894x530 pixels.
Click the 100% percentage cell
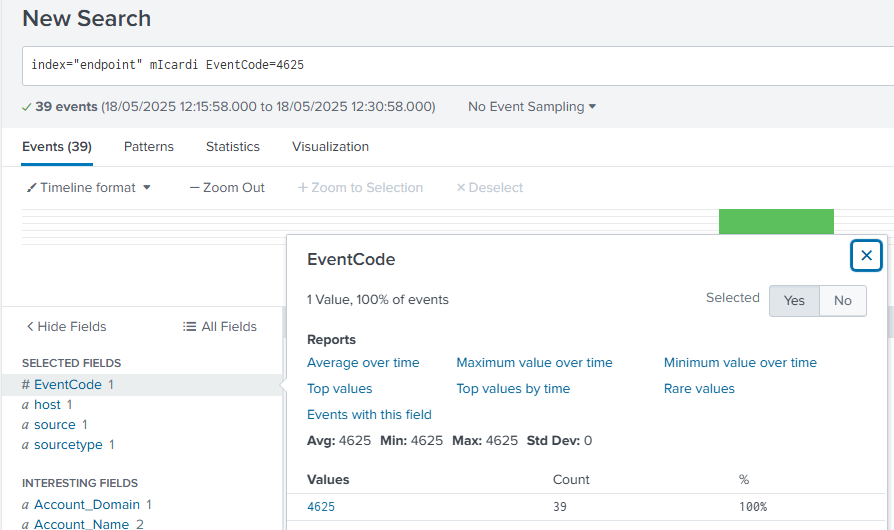(753, 507)
